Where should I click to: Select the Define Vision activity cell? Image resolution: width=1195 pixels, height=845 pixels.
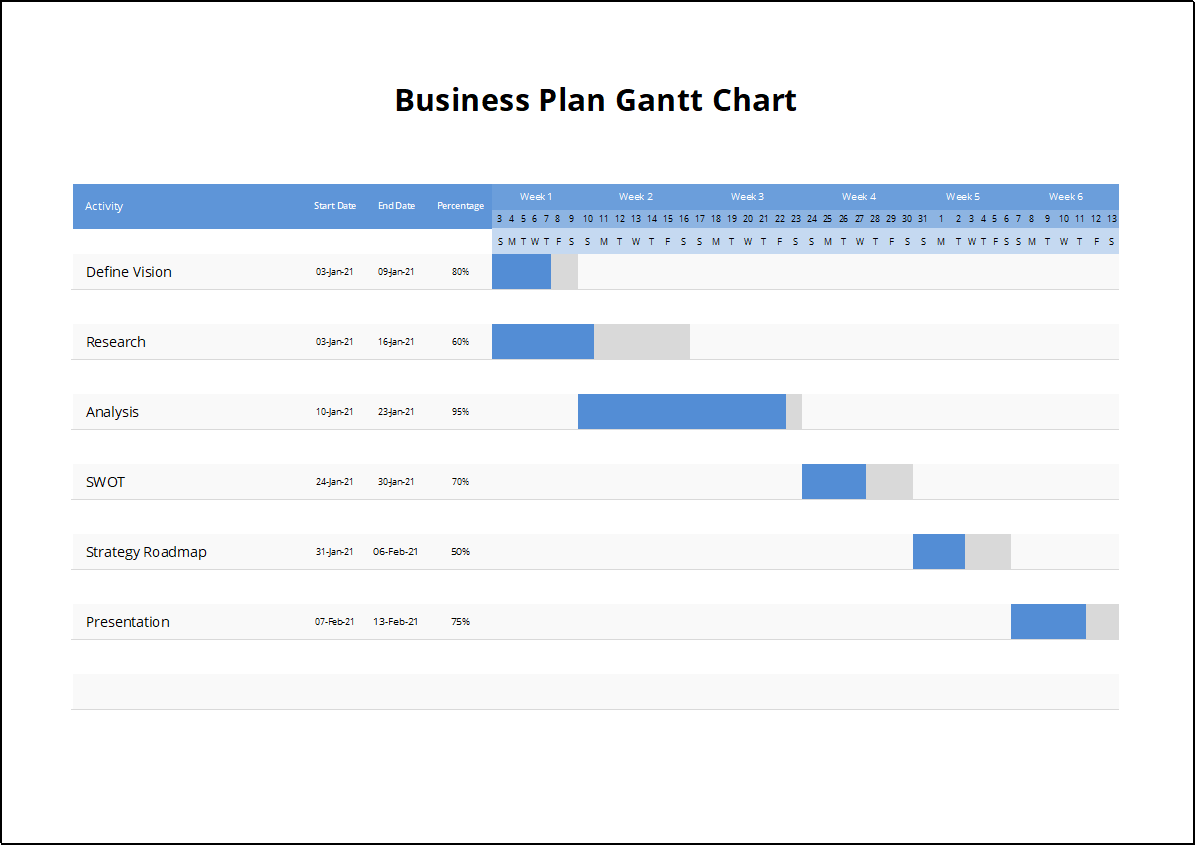click(x=129, y=272)
